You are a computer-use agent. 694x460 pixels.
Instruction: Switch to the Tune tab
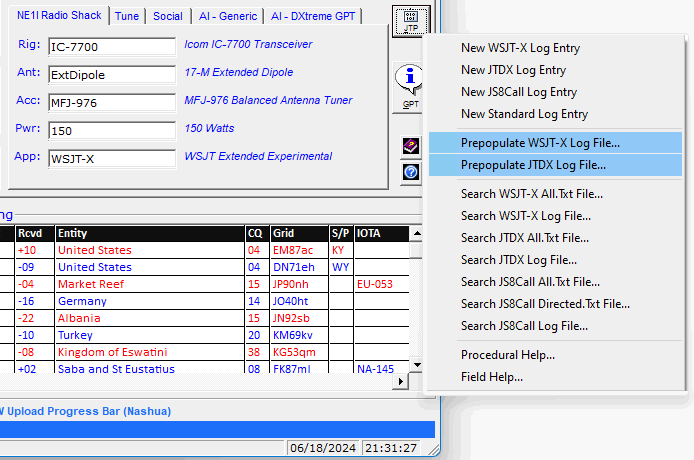click(127, 16)
